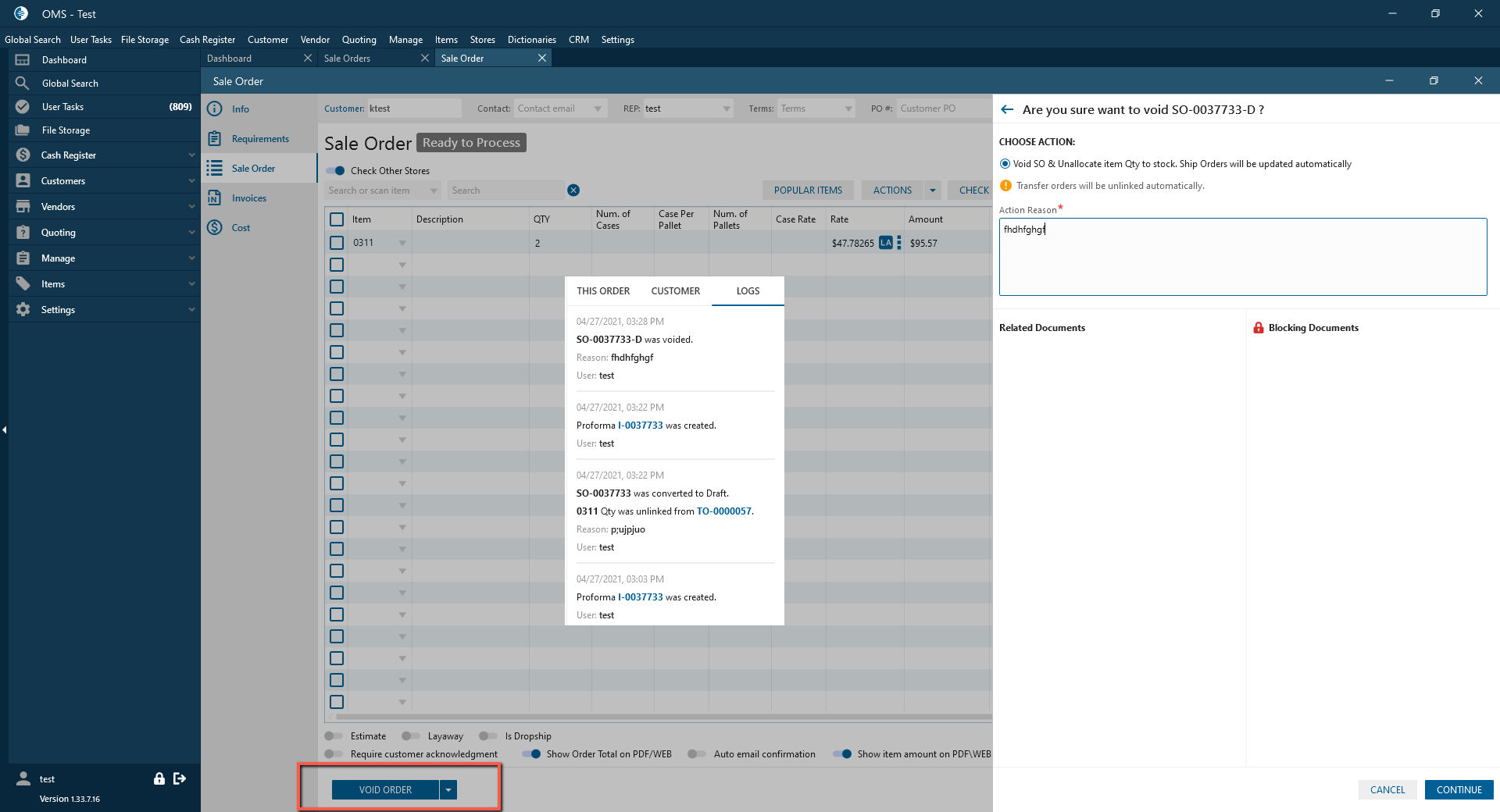Open the REP dropdown
This screenshot has height=812, width=1500.
727,109
